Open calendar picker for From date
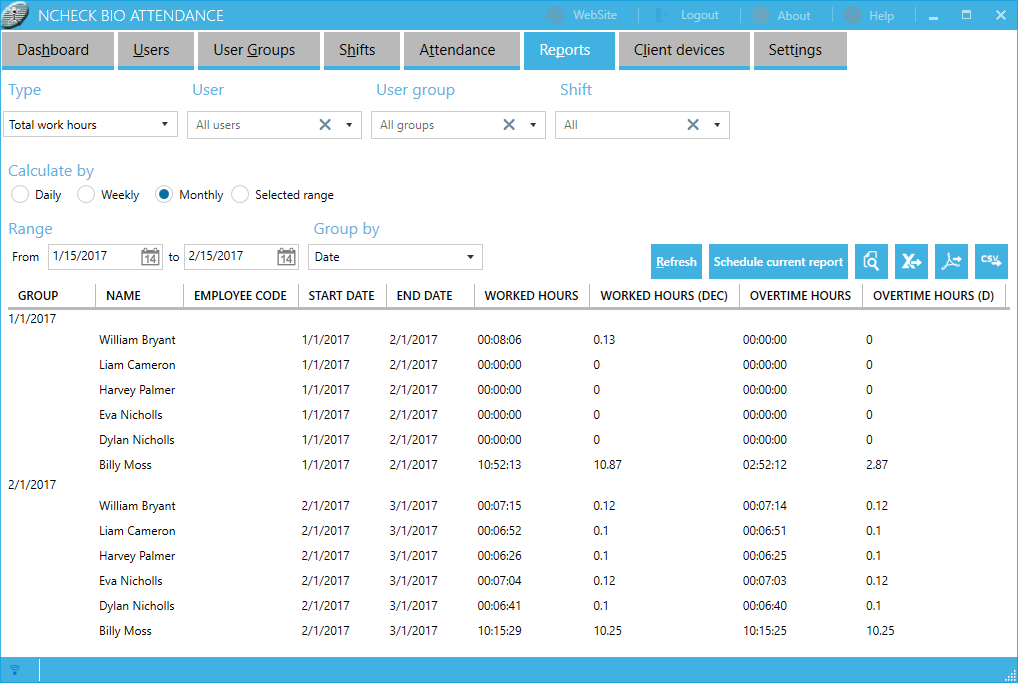The width and height of the screenshot is (1018, 683). (x=150, y=257)
